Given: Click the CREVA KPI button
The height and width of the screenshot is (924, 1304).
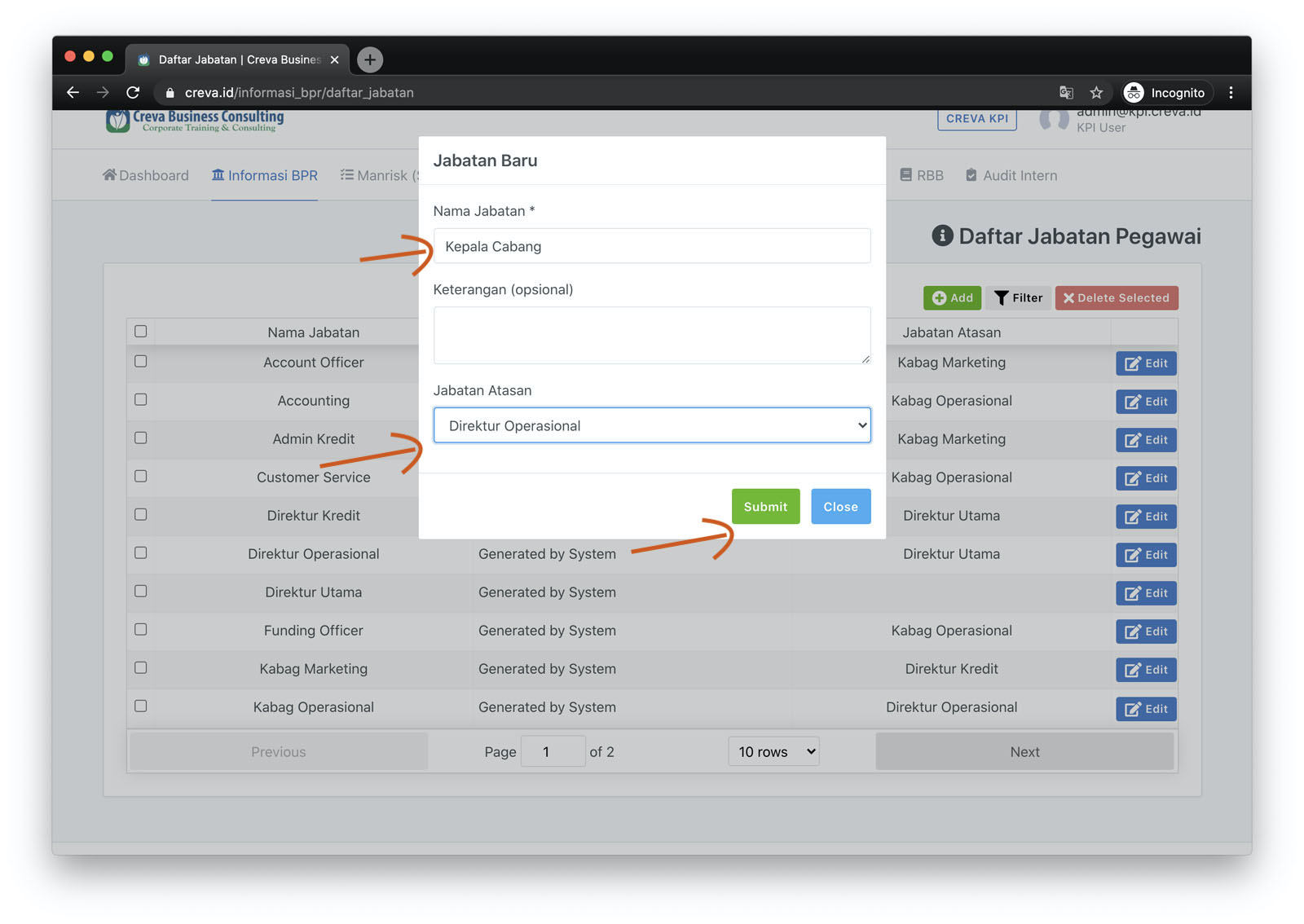Looking at the screenshot, I should 977,119.
